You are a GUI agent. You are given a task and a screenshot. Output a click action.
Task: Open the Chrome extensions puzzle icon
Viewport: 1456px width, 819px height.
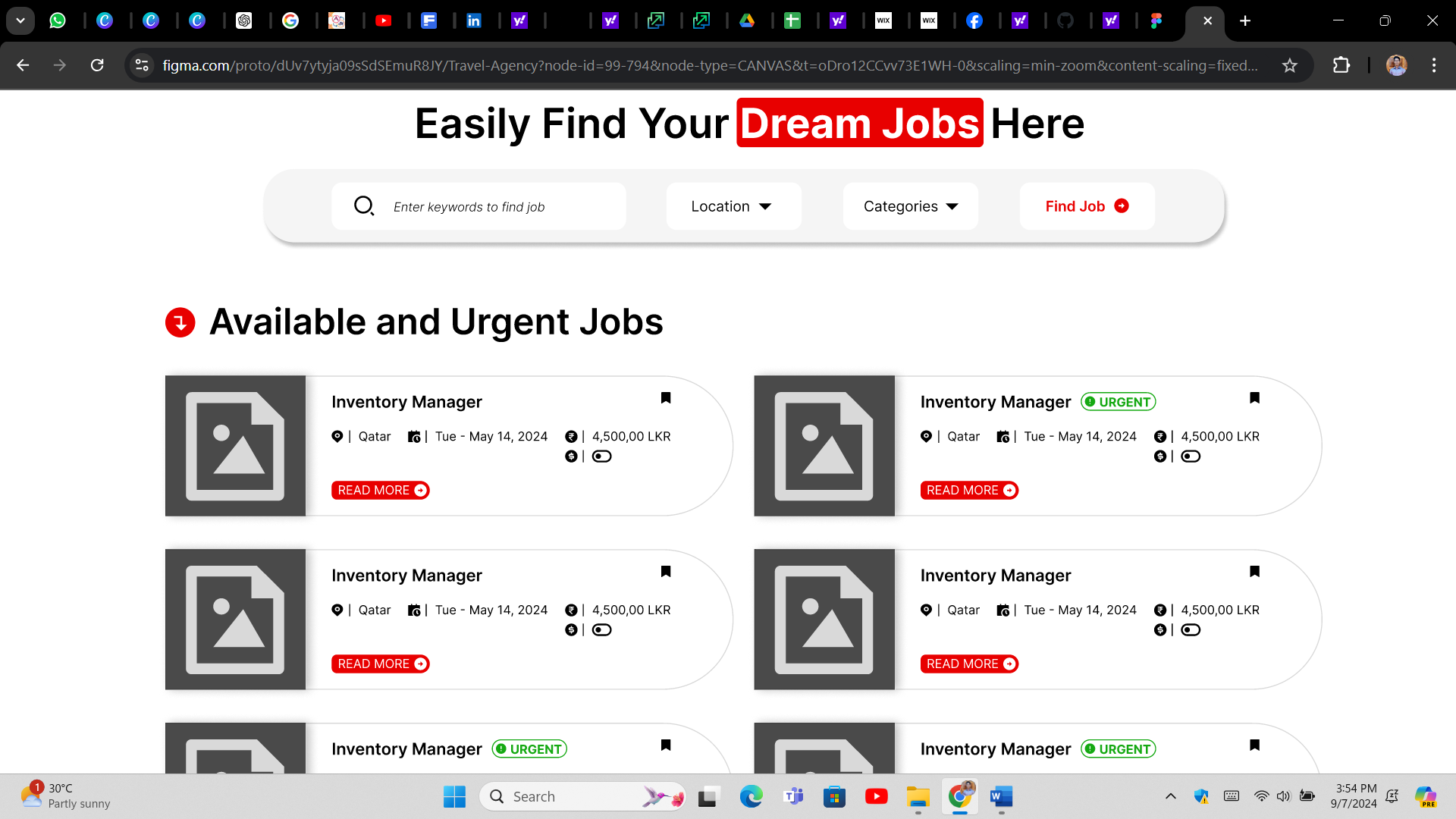tap(1341, 65)
